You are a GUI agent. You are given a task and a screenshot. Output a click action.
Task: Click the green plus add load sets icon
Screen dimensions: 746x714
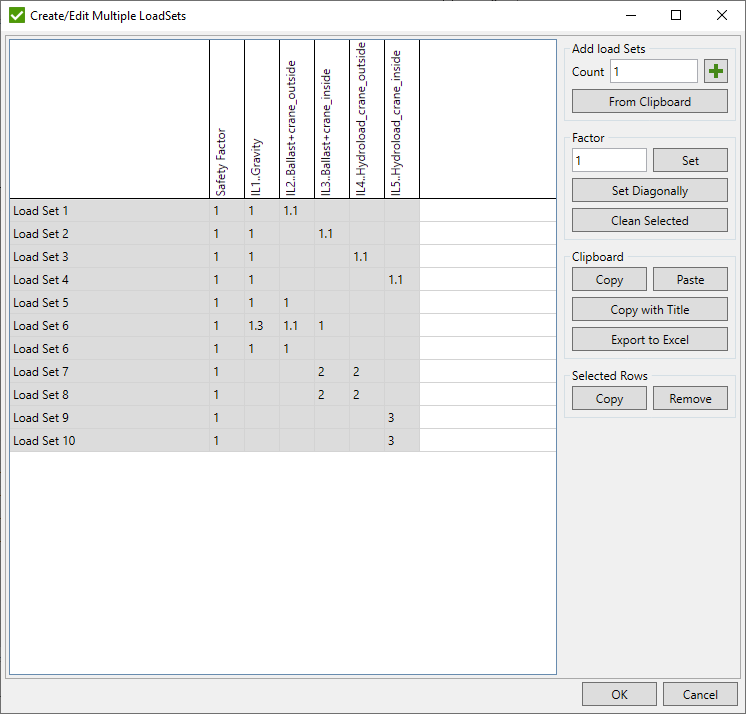tap(716, 71)
